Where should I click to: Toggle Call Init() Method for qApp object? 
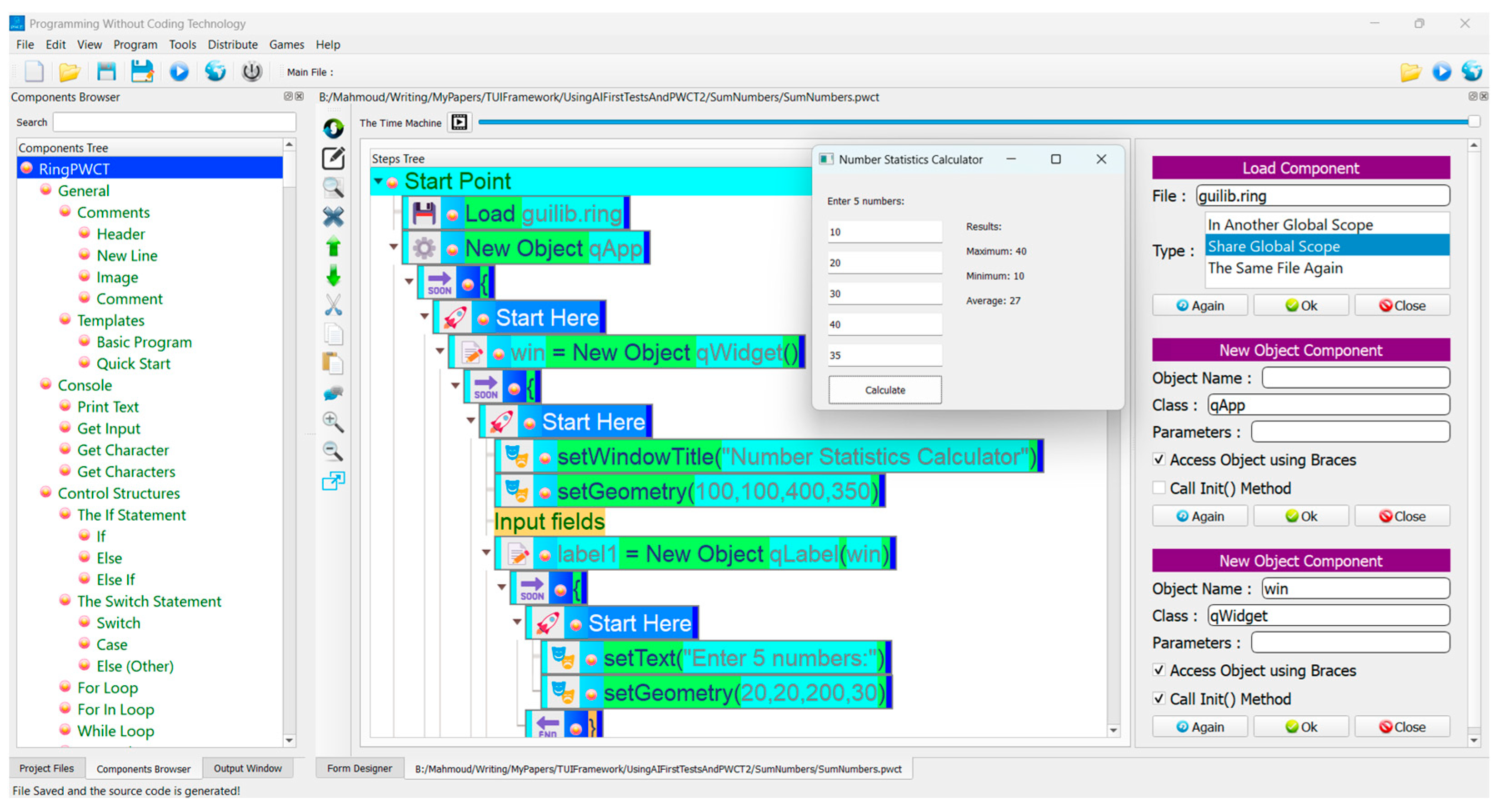[x=1159, y=488]
